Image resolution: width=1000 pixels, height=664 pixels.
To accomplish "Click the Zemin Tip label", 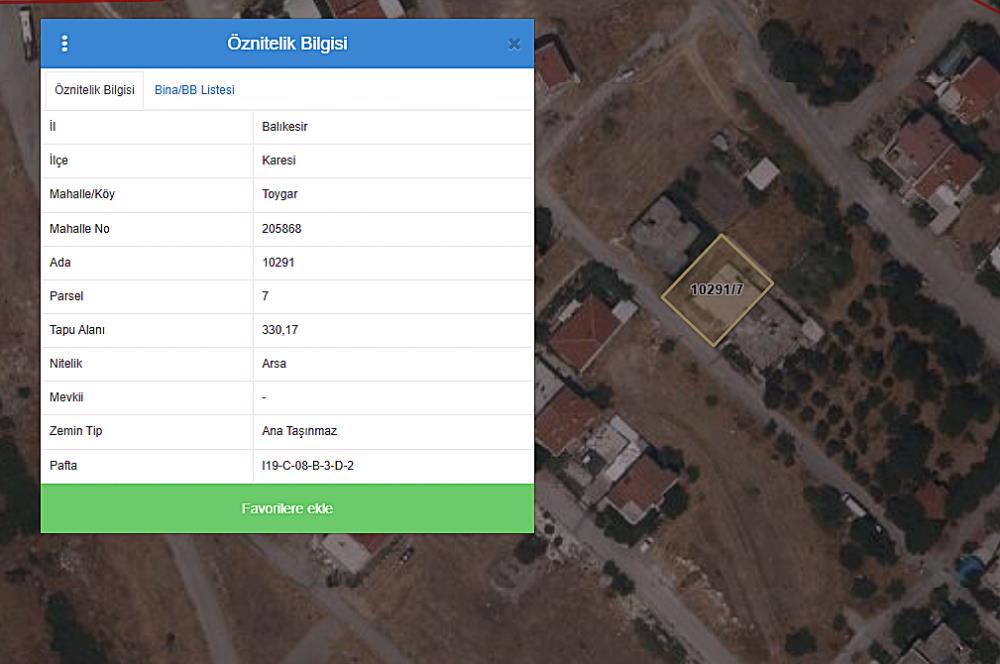I will (x=76, y=431).
